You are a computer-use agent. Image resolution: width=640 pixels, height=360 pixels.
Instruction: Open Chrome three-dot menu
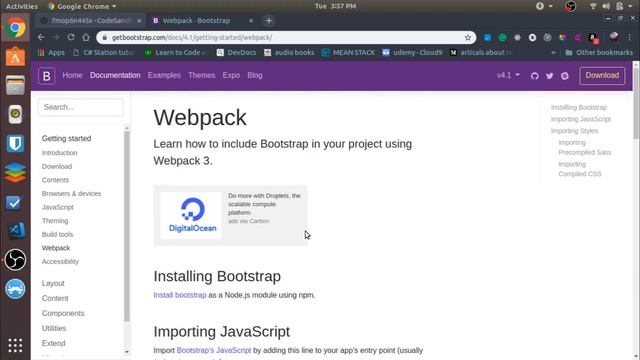(630, 37)
